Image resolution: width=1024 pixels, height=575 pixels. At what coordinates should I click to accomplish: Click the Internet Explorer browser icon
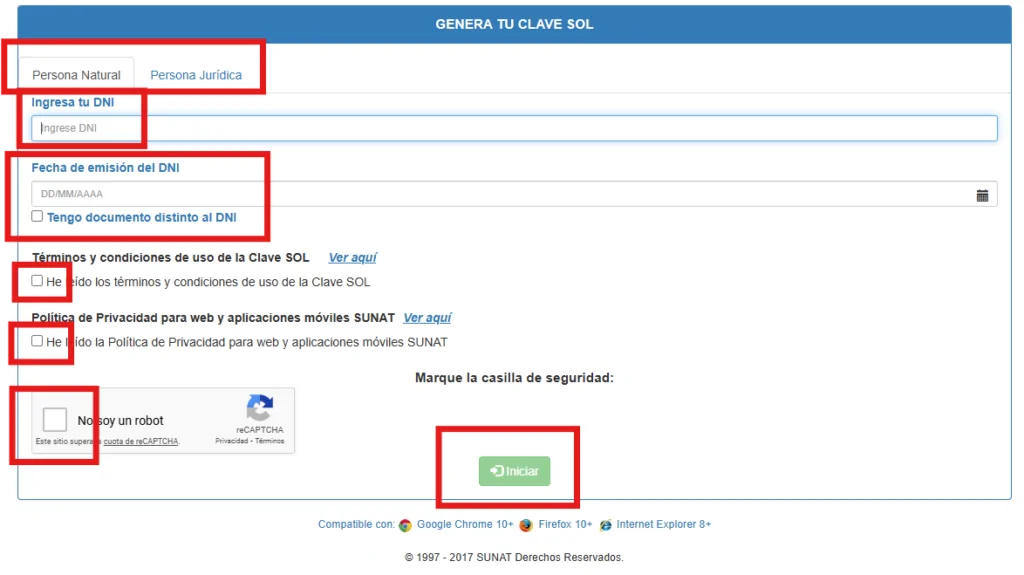(605, 525)
